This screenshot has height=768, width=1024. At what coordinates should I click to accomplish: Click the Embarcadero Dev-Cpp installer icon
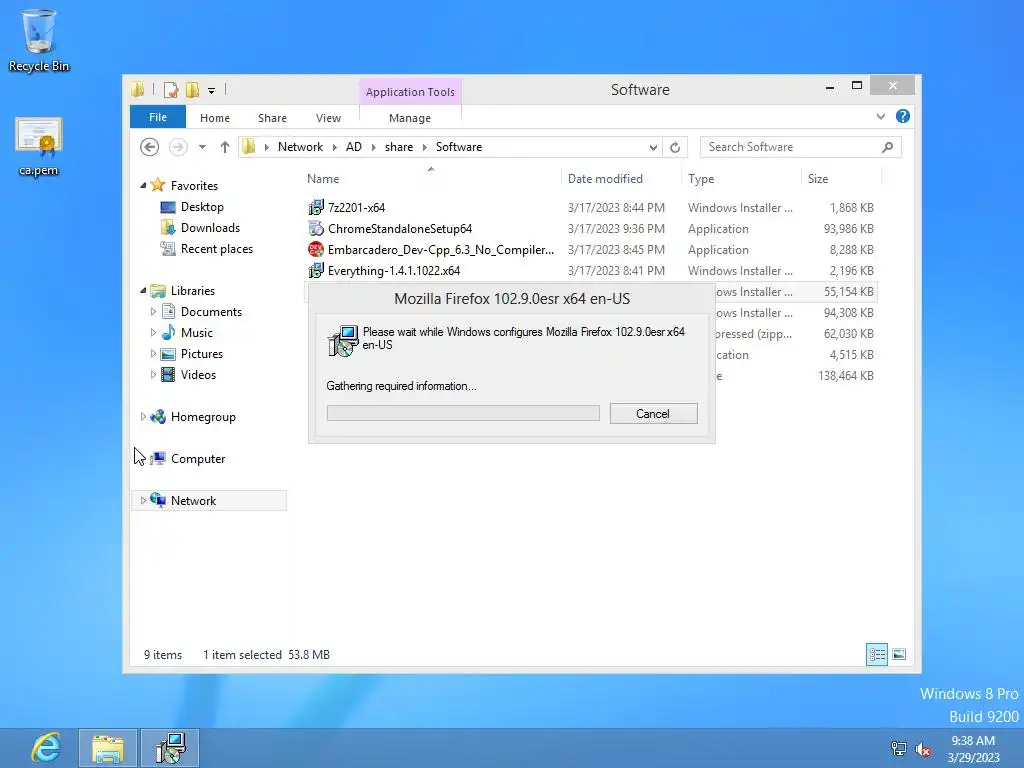(x=316, y=249)
